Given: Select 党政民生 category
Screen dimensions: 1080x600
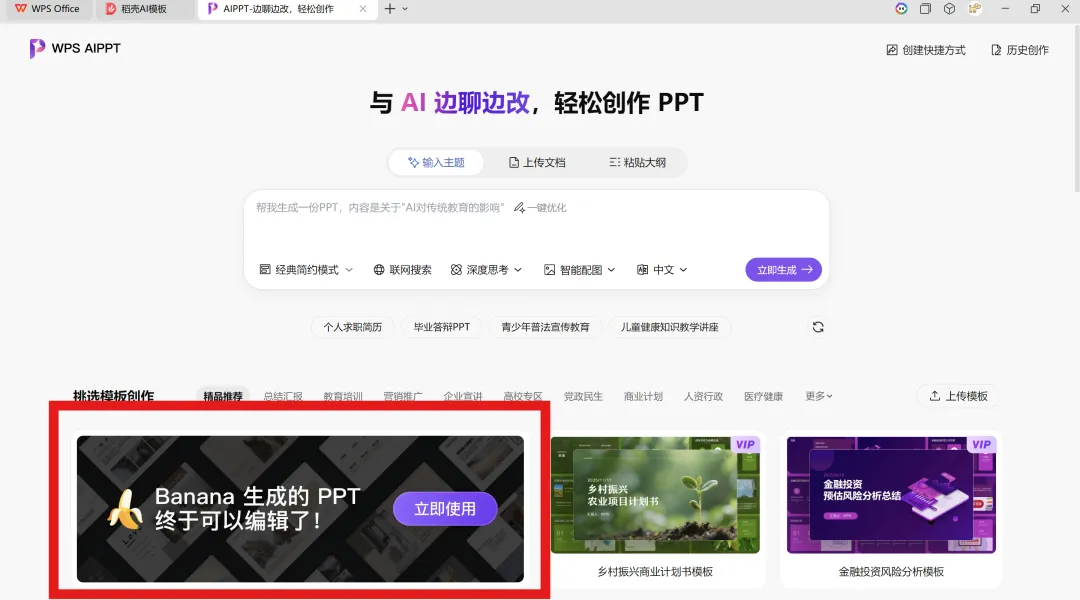Looking at the screenshot, I should point(583,397).
